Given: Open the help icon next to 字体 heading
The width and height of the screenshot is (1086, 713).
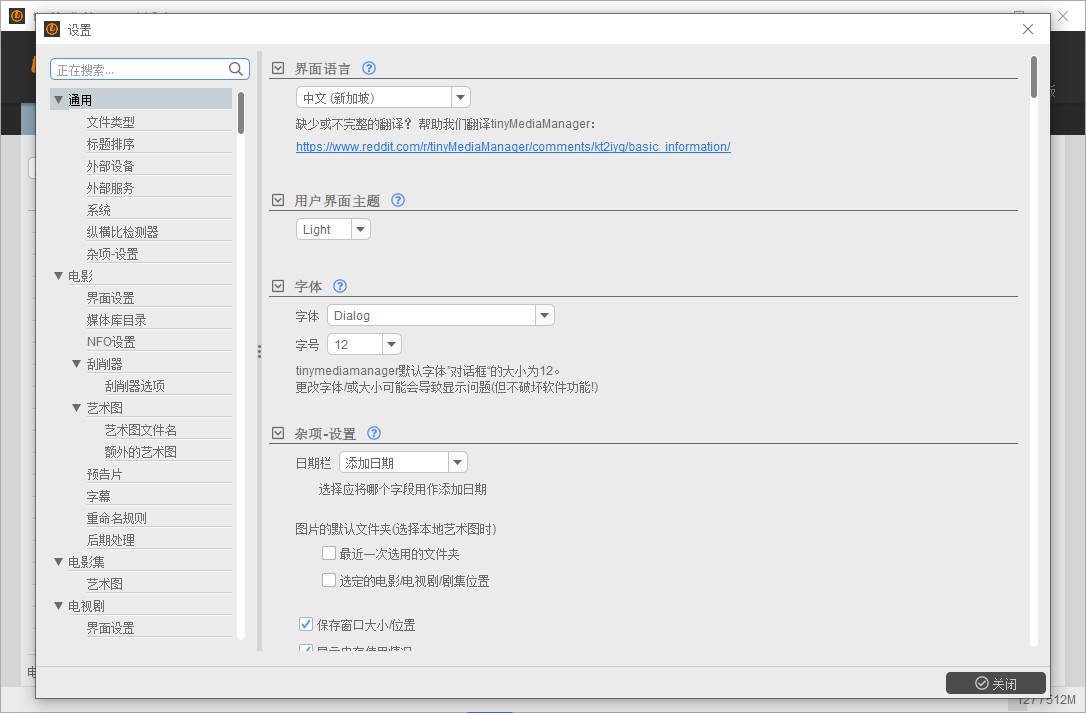Looking at the screenshot, I should click(x=339, y=286).
